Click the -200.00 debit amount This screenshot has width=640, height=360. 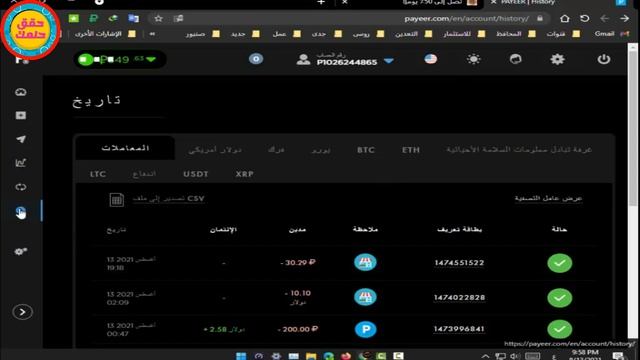pos(298,329)
